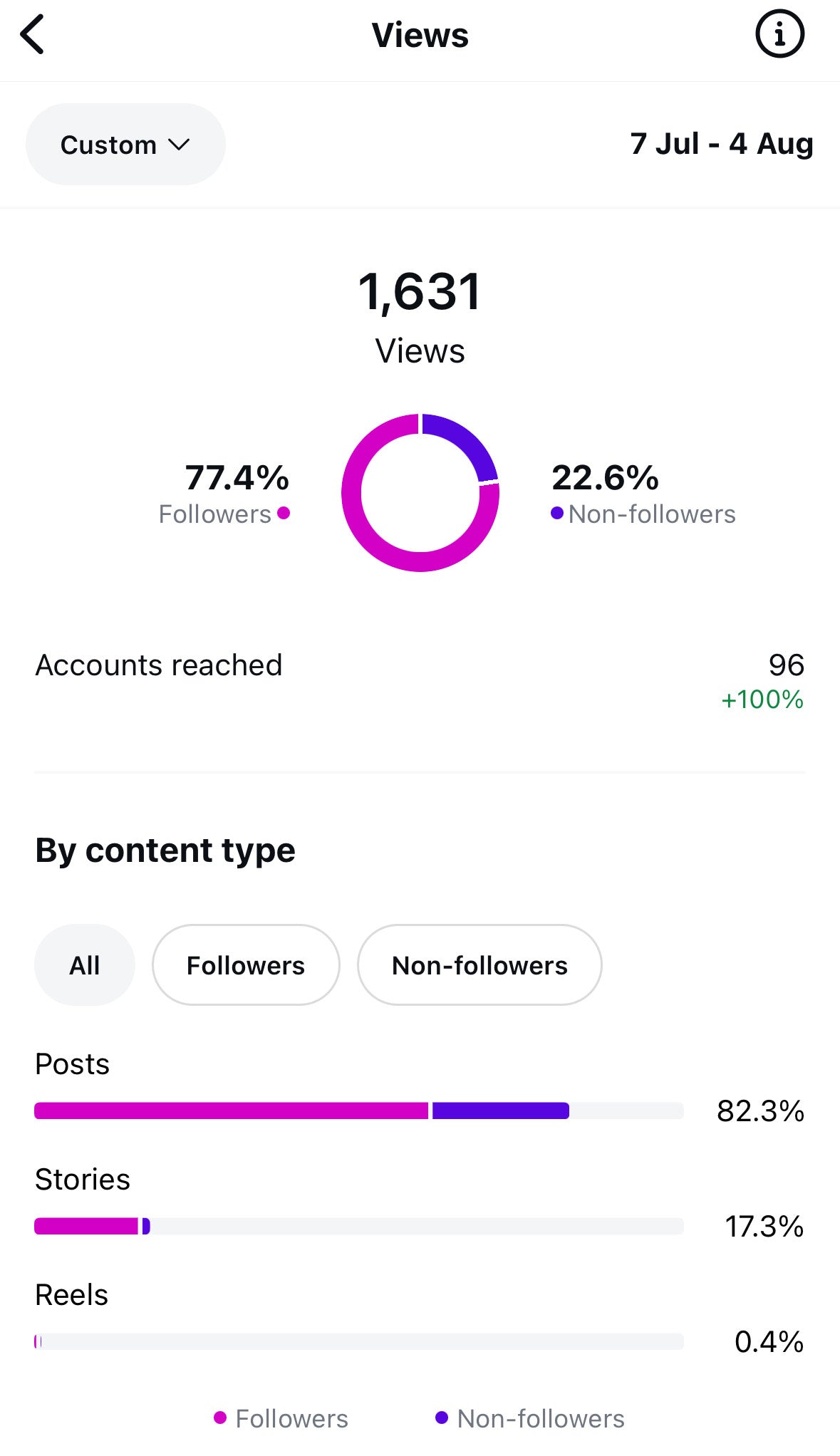This screenshot has height=1456, width=840.
Task: Tap the back arrow icon
Action: [33, 34]
